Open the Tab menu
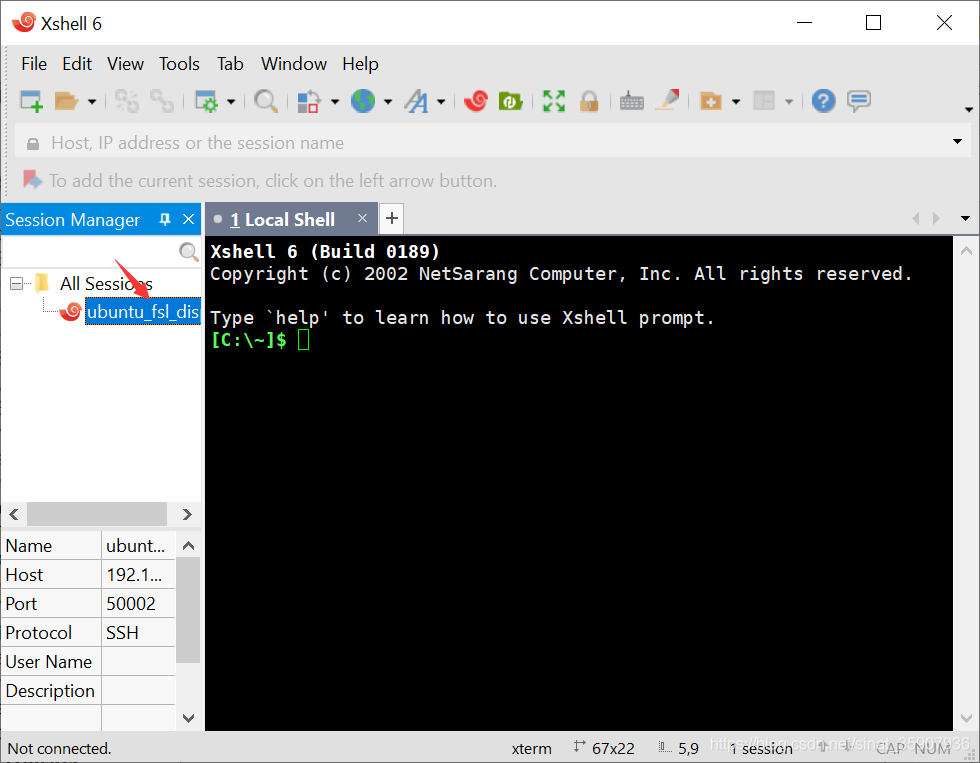The height and width of the screenshot is (763, 980). pyautogui.click(x=230, y=64)
